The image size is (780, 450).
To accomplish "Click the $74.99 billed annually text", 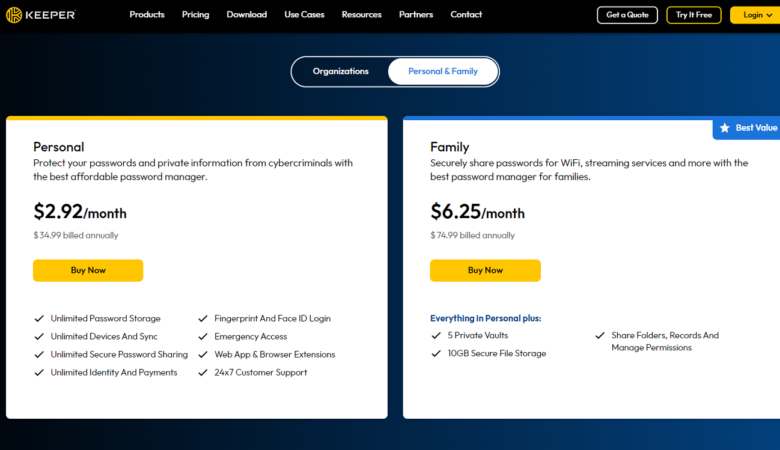I will click(x=473, y=235).
